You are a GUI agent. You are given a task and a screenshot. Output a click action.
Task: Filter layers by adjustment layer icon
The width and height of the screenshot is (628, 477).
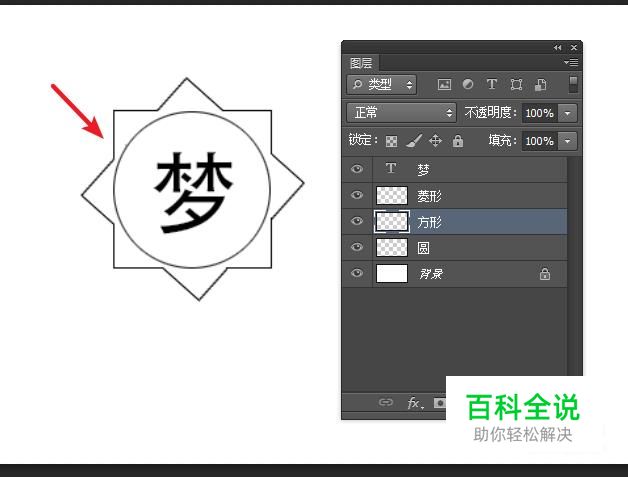[x=468, y=85]
